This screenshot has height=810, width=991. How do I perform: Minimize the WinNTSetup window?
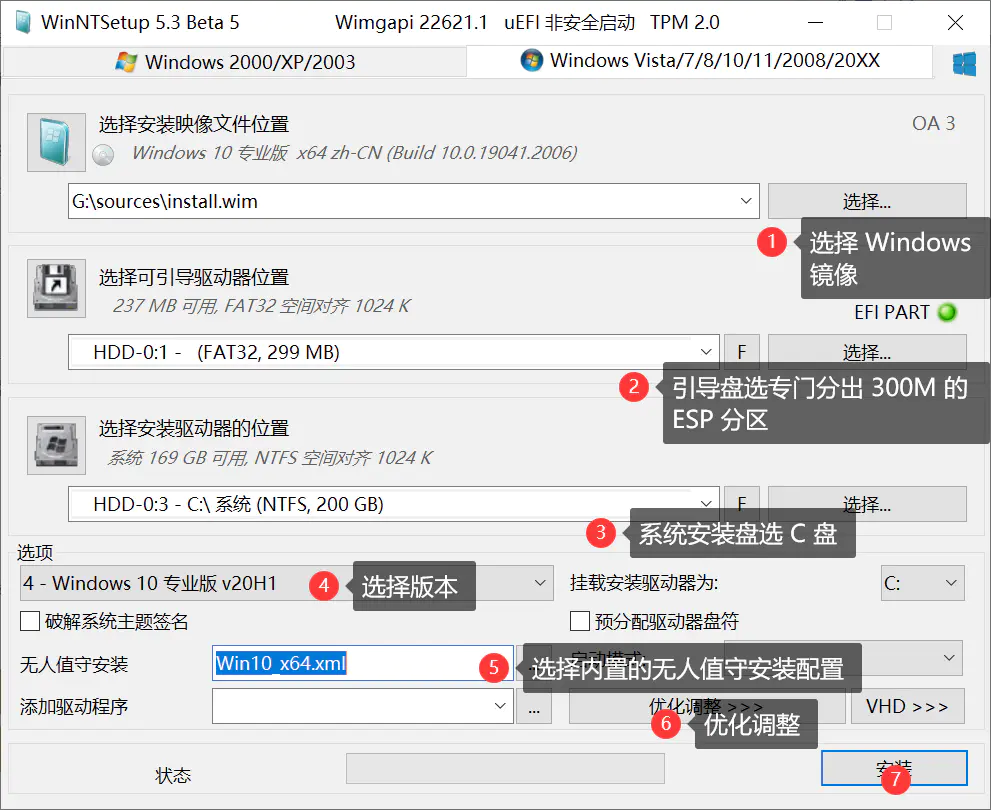(x=816, y=23)
